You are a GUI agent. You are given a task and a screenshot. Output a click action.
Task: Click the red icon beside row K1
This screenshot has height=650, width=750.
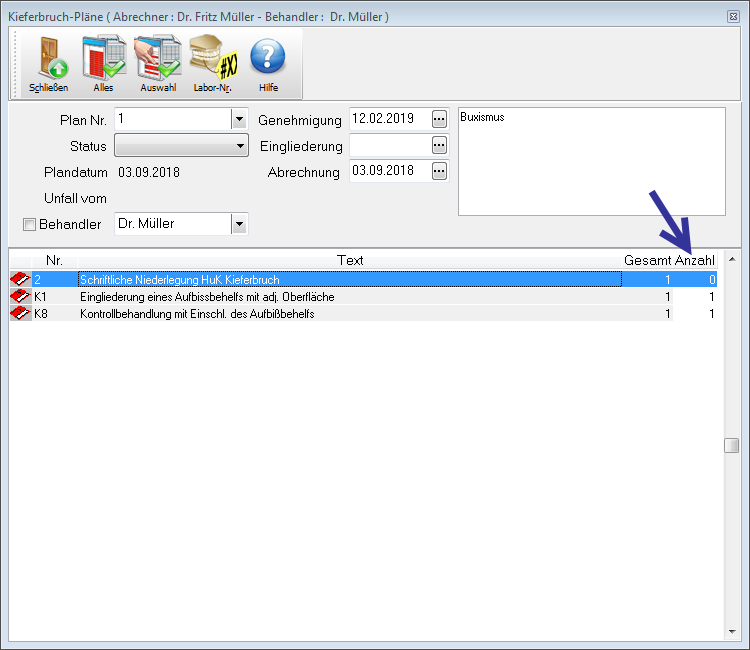tap(20, 297)
